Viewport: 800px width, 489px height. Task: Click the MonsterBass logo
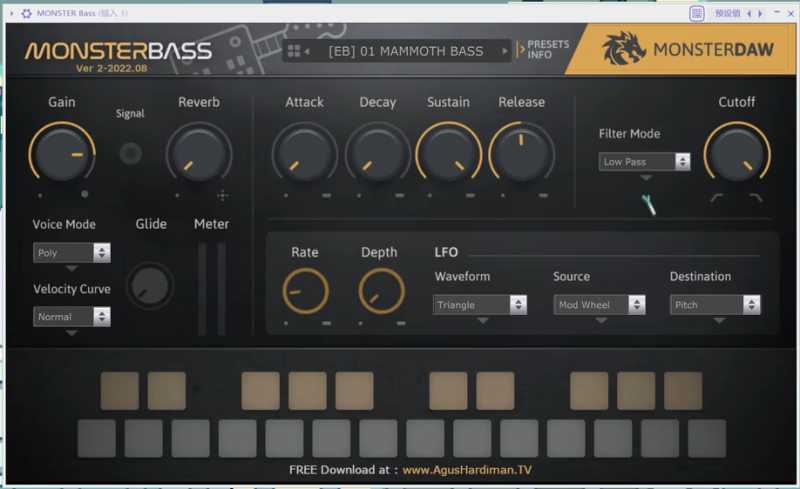118,51
